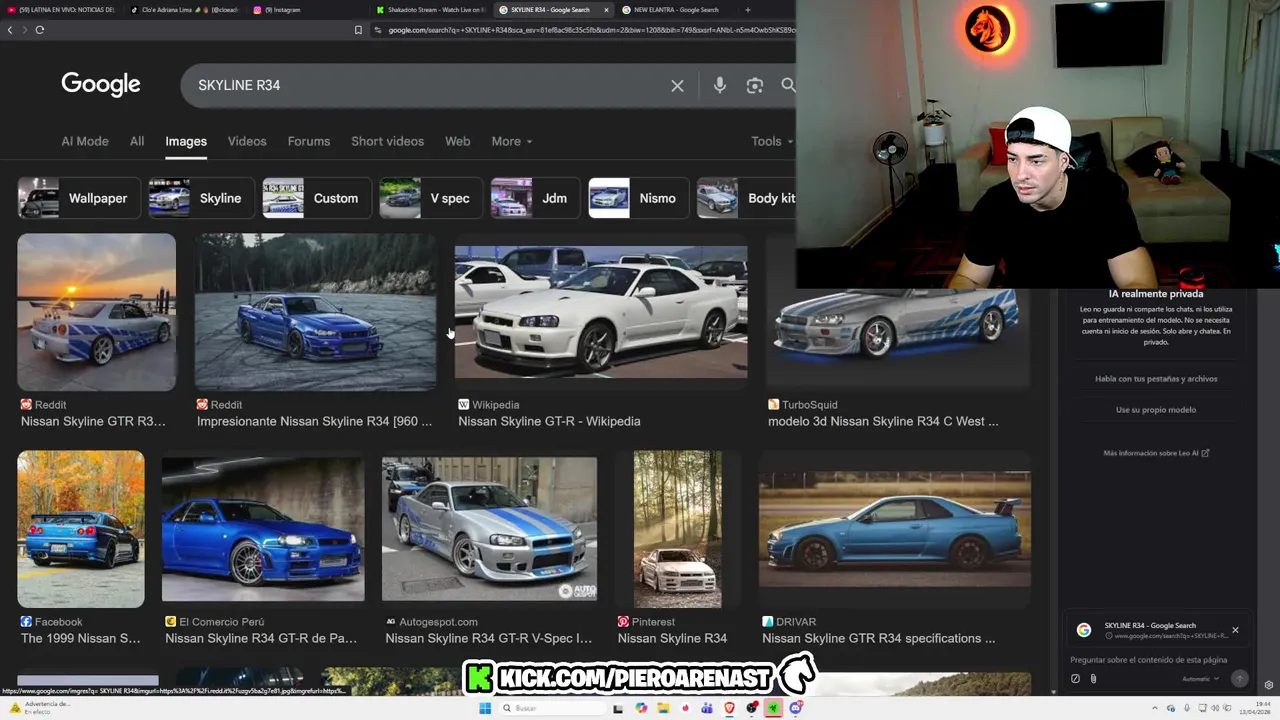The width and height of the screenshot is (1280, 720).
Task: Click the attach paperclip icon in Leo panel
Action: point(1093,679)
